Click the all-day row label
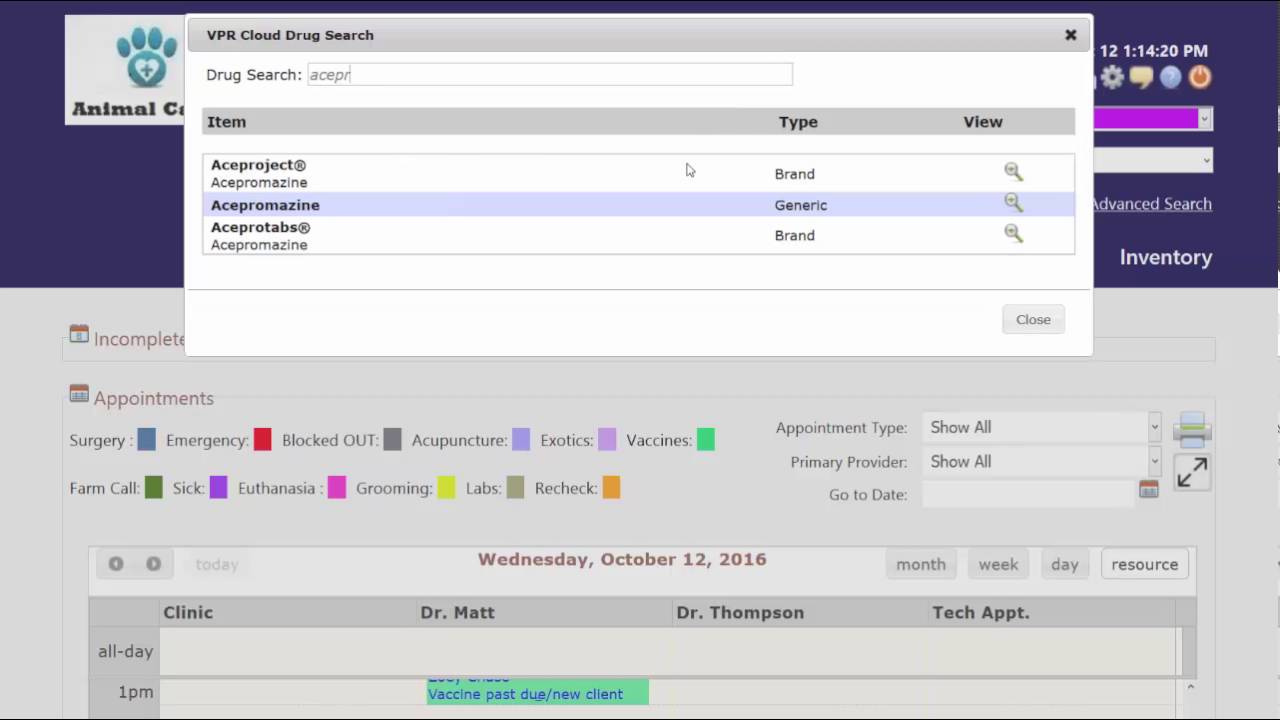Image resolution: width=1280 pixels, height=720 pixels. tap(125, 651)
